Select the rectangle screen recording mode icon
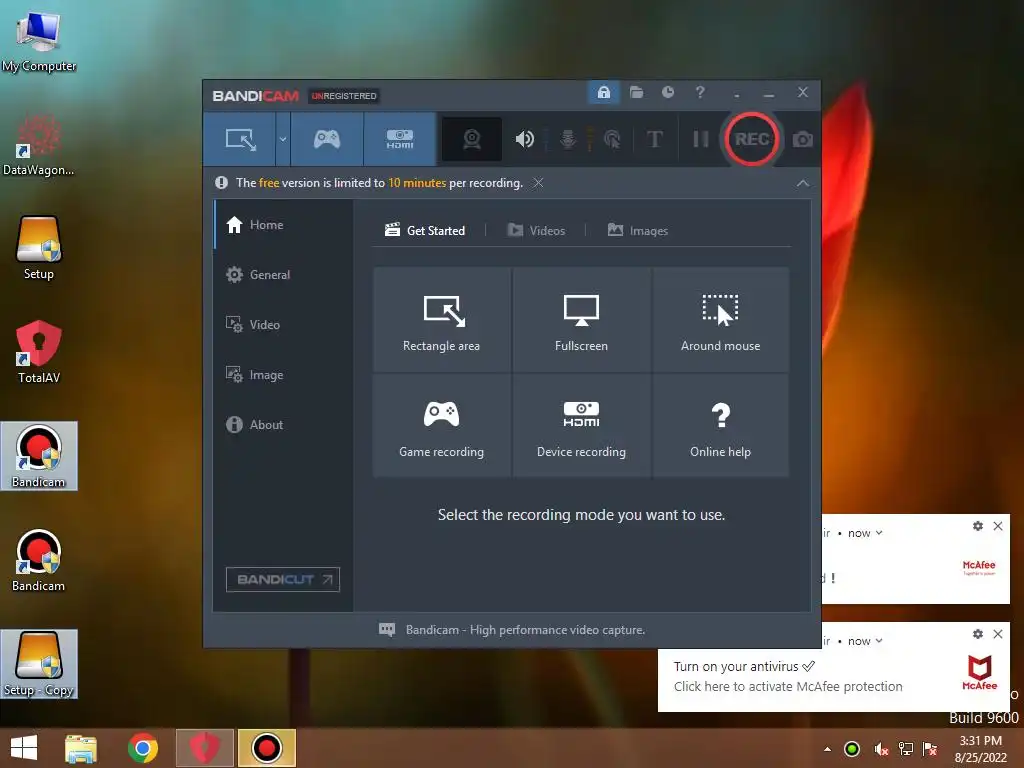1024x768 pixels. tap(240, 139)
